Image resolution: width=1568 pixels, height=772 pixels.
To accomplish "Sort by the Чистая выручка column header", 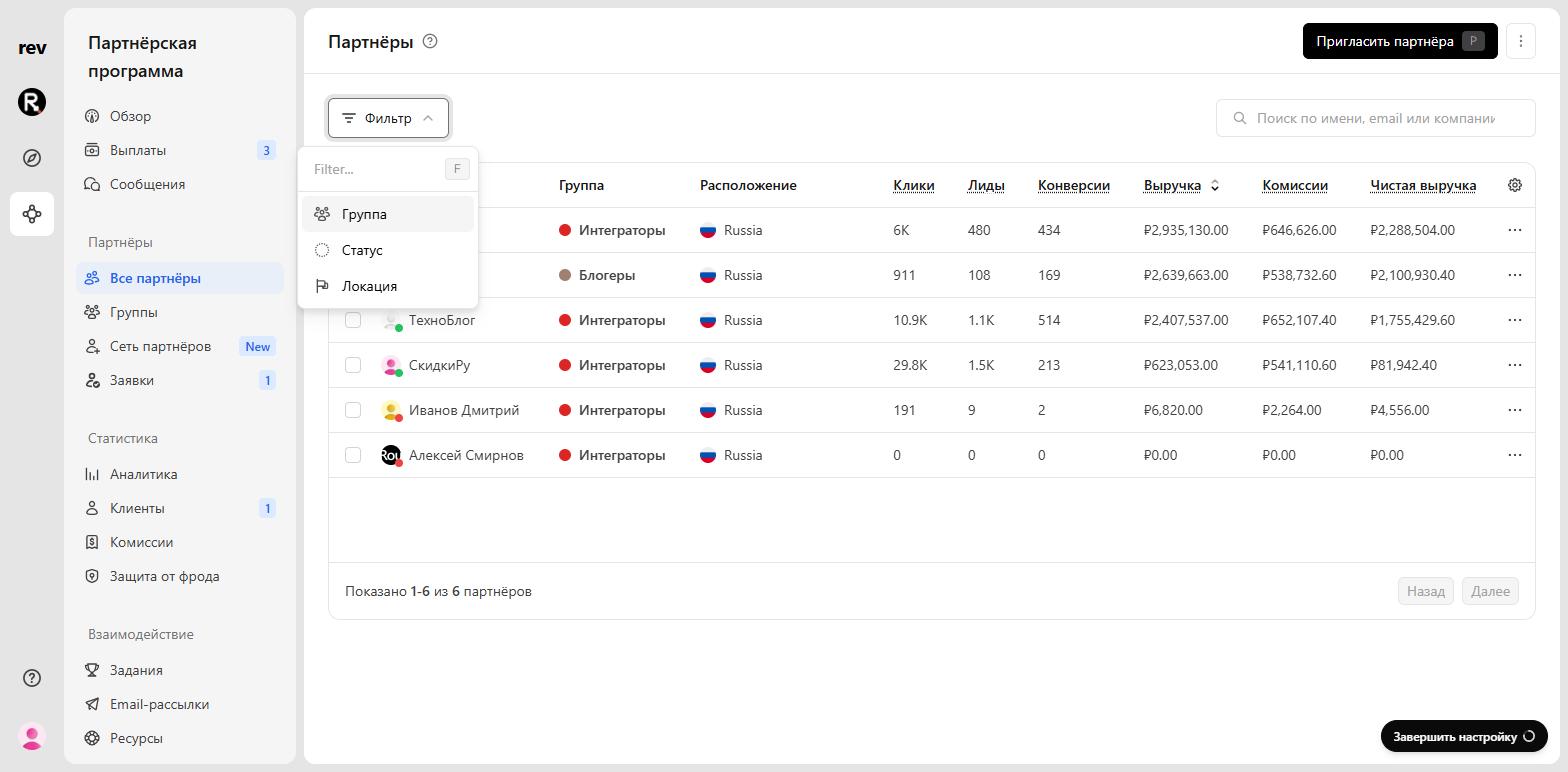I will coord(1423,185).
